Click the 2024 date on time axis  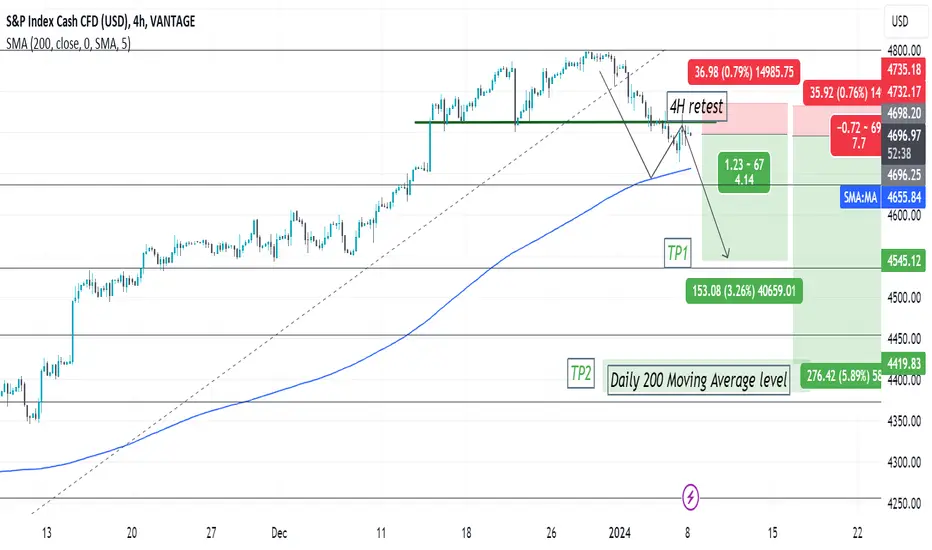point(619,533)
